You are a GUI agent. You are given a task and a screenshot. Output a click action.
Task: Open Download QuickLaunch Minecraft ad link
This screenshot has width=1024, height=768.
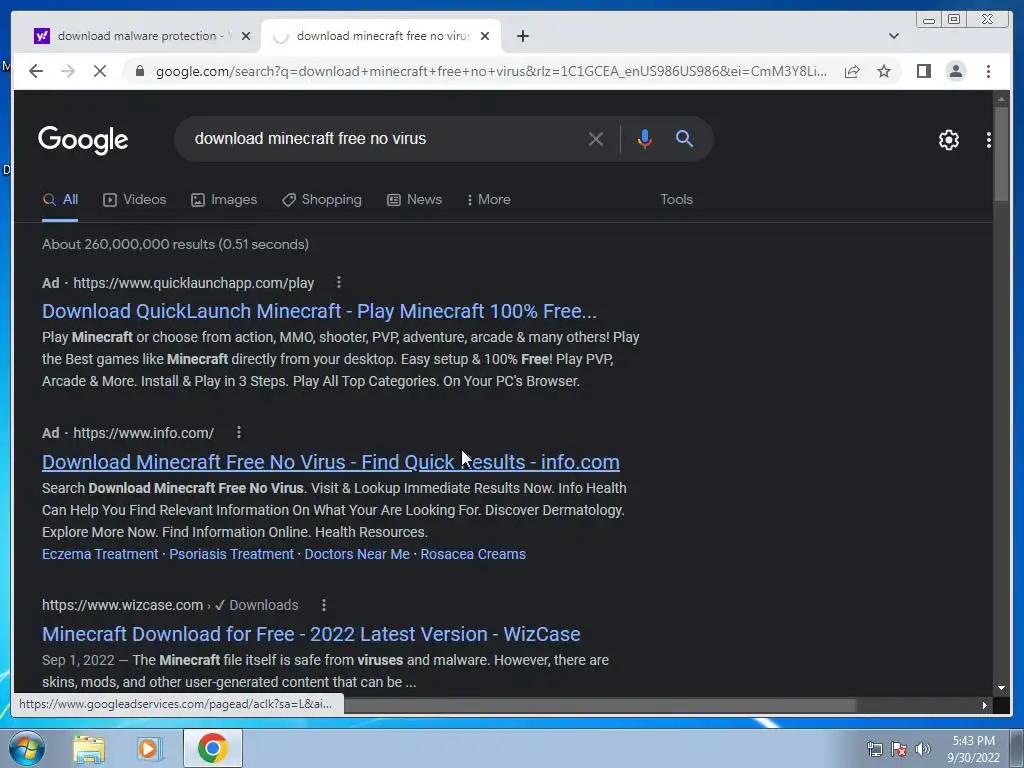click(319, 311)
